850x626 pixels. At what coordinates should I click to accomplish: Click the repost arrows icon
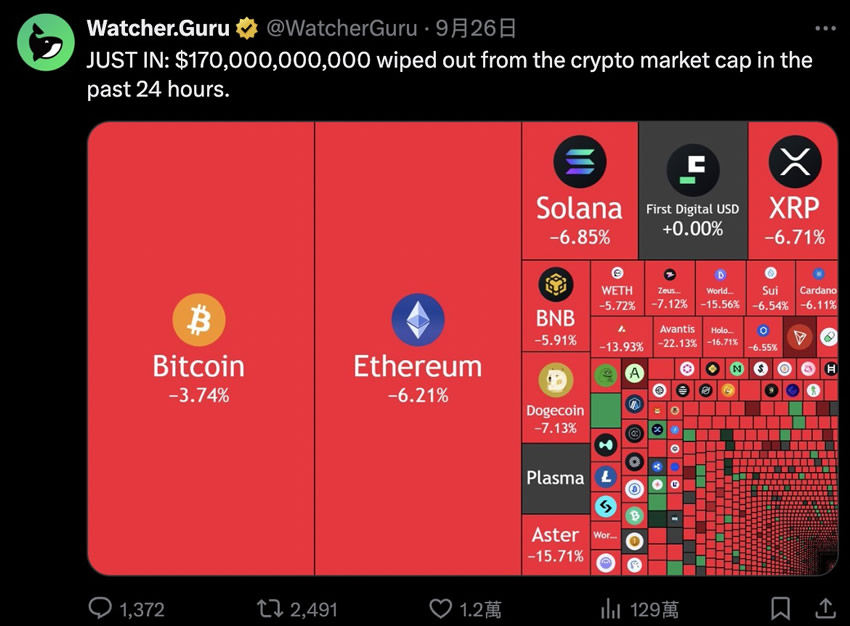point(270,609)
